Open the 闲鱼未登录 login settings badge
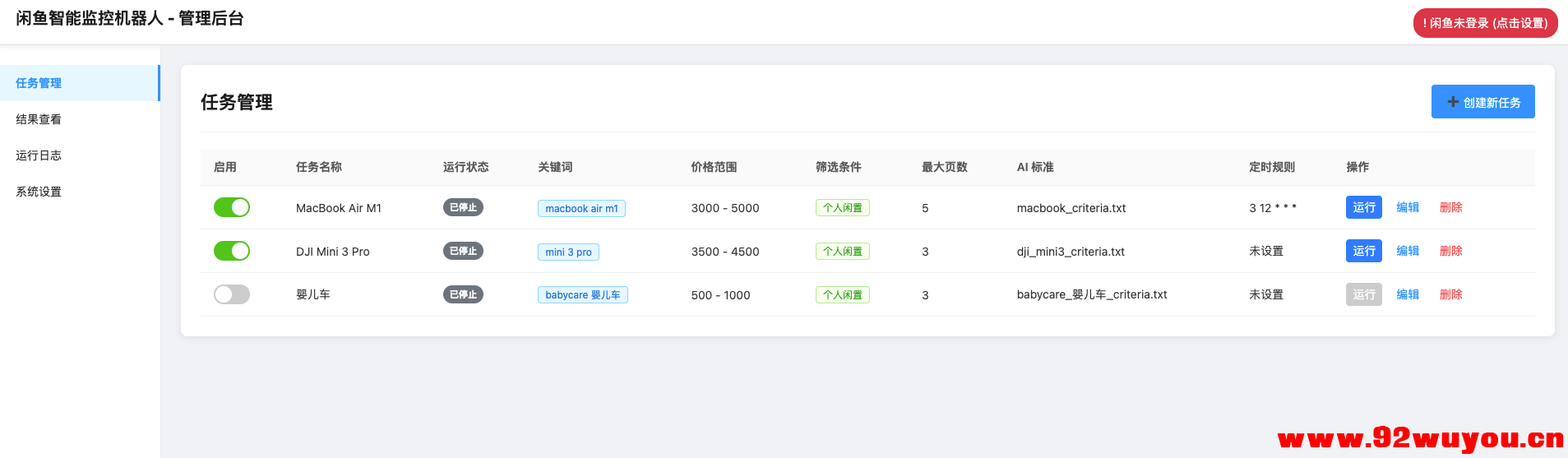The image size is (1568, 458). tap(1485, 23)
